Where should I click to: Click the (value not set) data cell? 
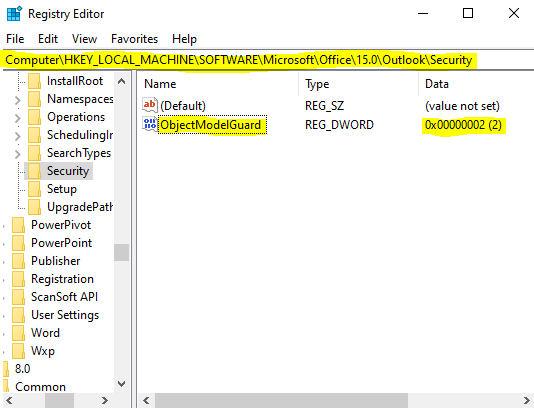[462, 106]
